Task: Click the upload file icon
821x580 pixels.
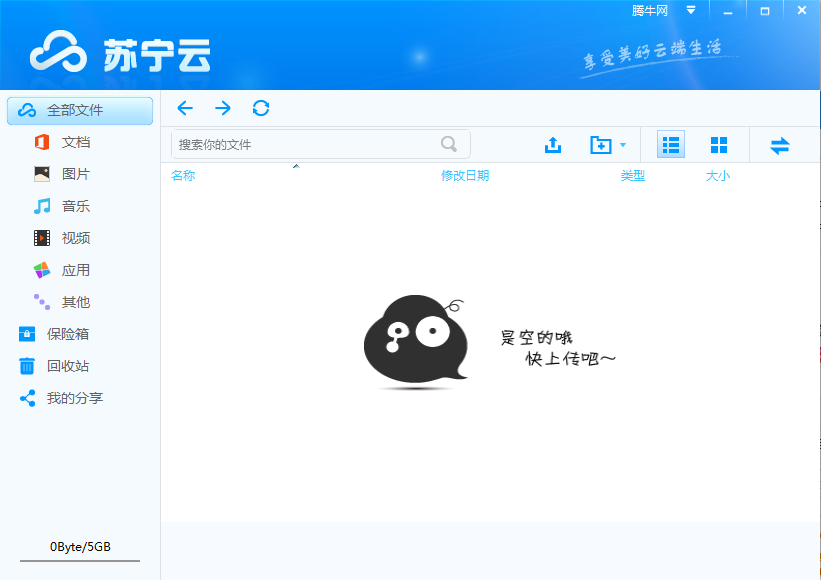Action: point(553,144)
